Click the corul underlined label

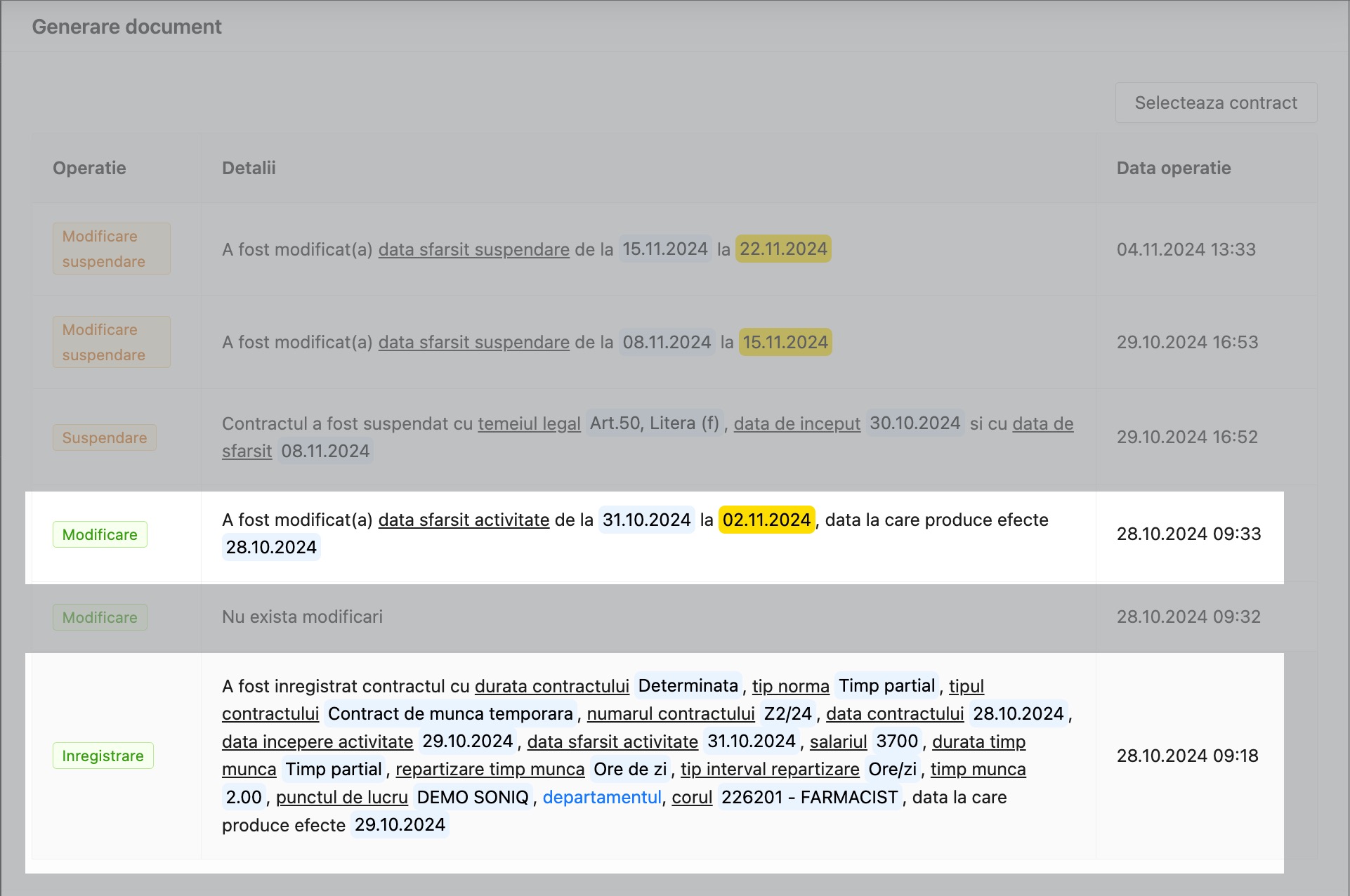click(x=692, y=797)
